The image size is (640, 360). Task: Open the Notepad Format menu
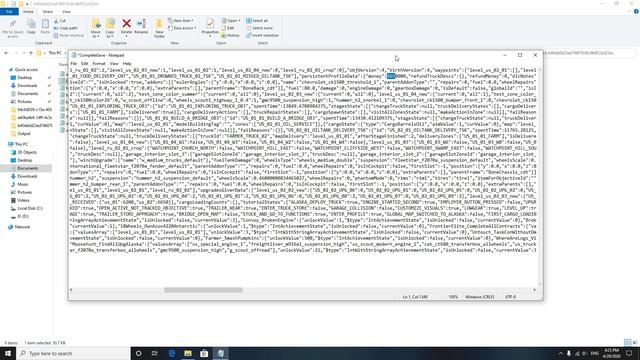[x=99, y=64]
